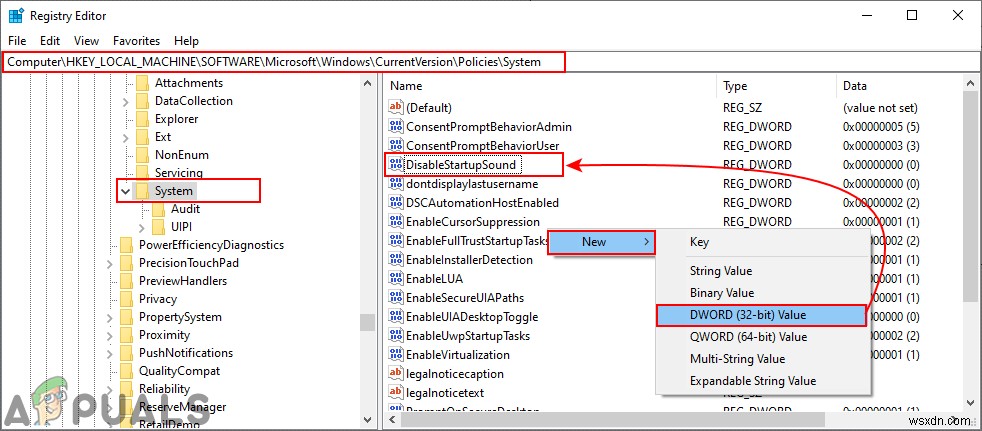Image resolution: width=982 pixels, height=431 pixels.
Task: Select the (Default) string value icon
Action: point(396,108)
